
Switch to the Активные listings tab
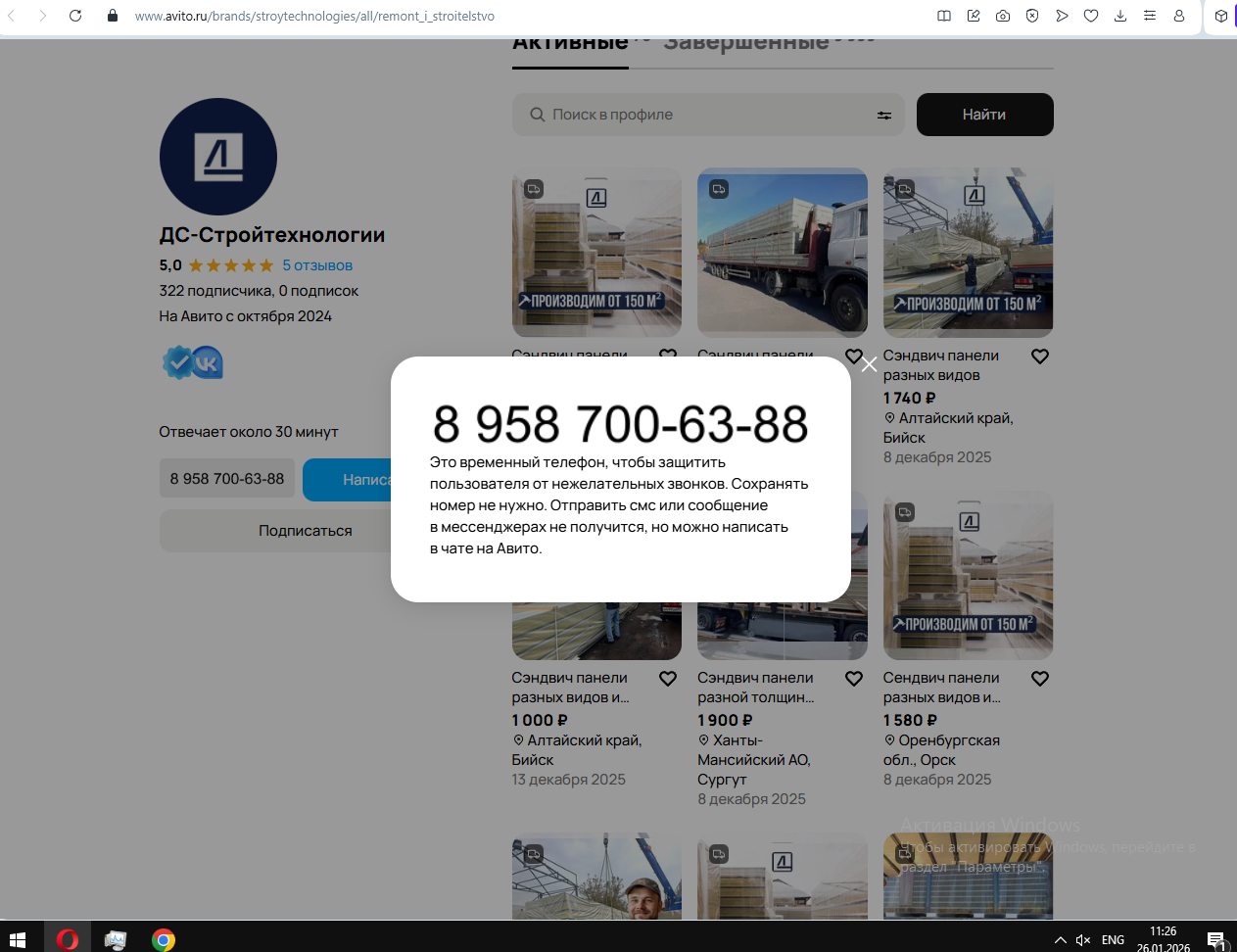pos(571,44)
